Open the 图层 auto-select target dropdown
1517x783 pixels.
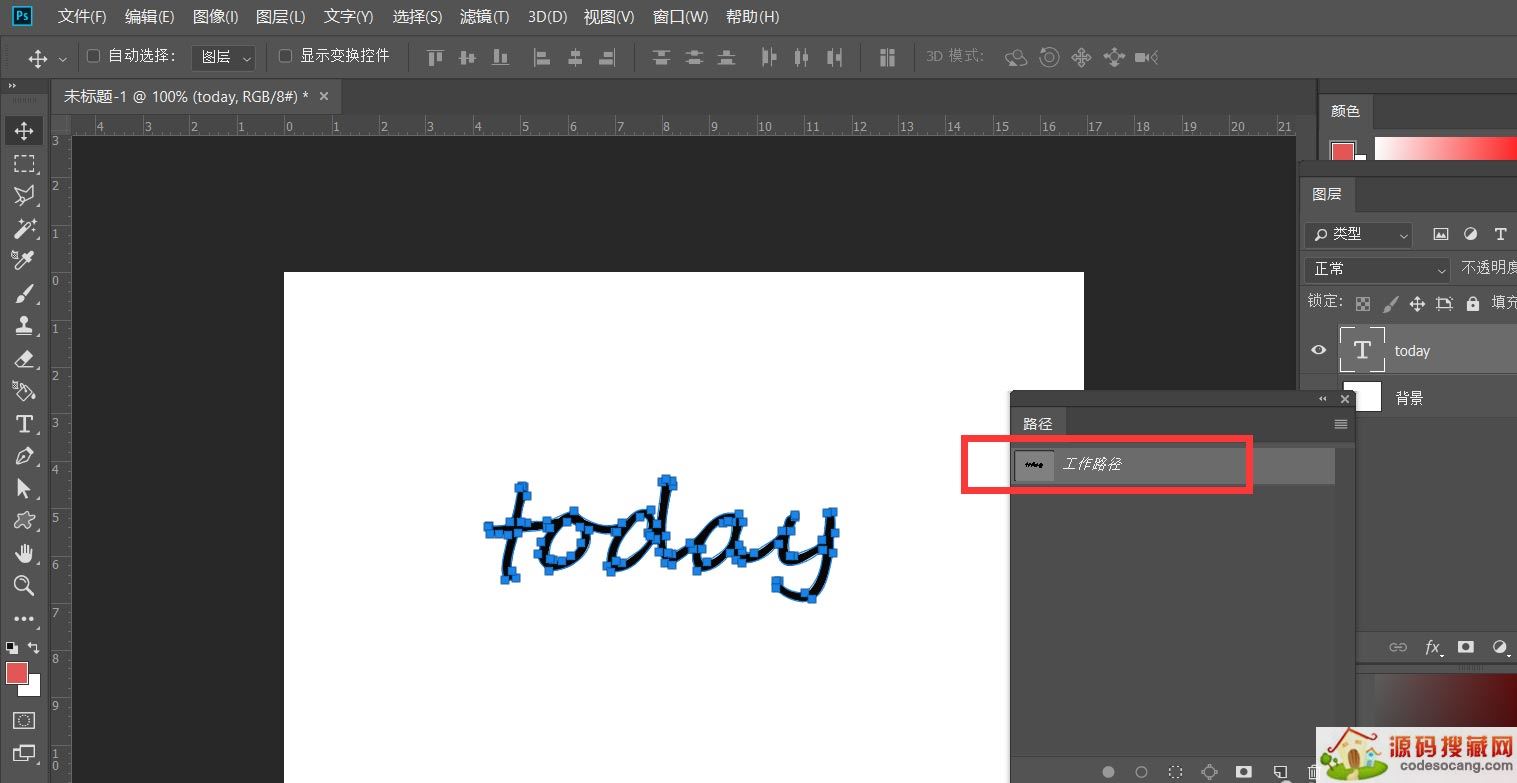coord(224,58)
